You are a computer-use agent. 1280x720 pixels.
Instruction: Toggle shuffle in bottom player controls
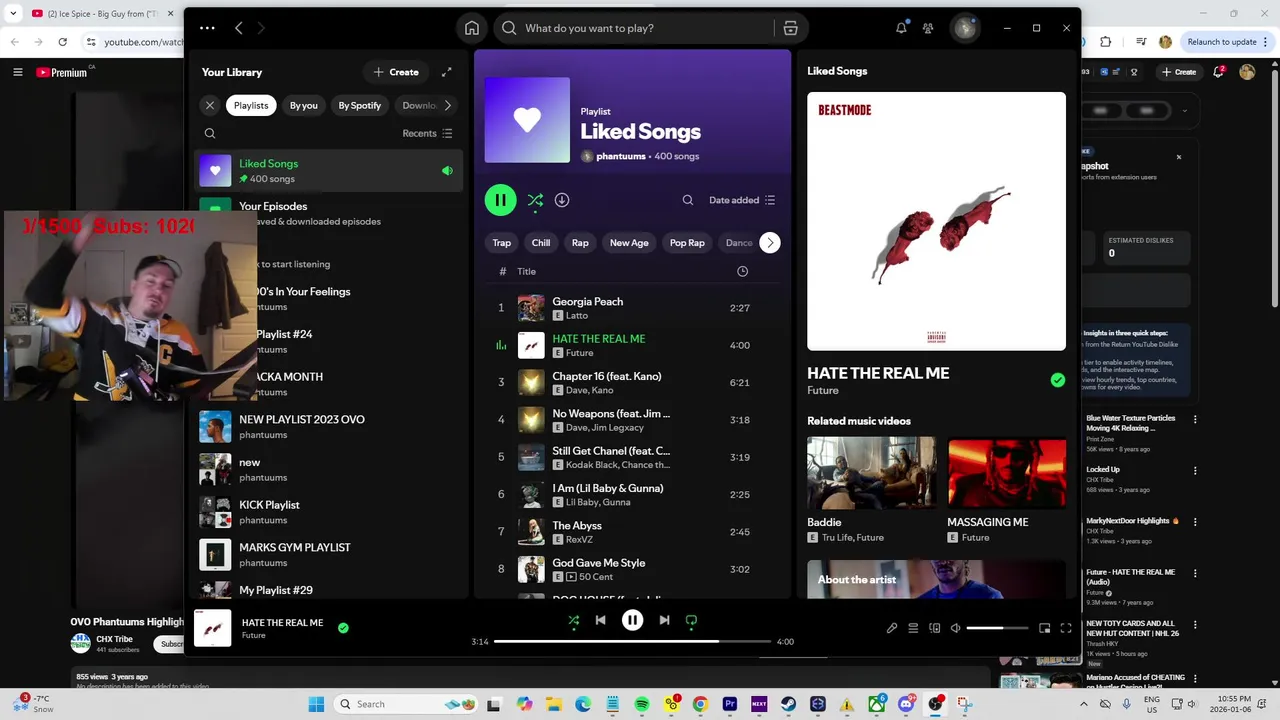(574, 620)
